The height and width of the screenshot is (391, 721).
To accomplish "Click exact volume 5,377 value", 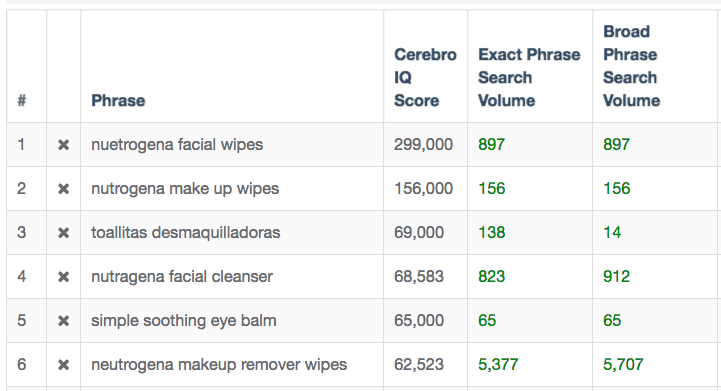I will (498, 364).
